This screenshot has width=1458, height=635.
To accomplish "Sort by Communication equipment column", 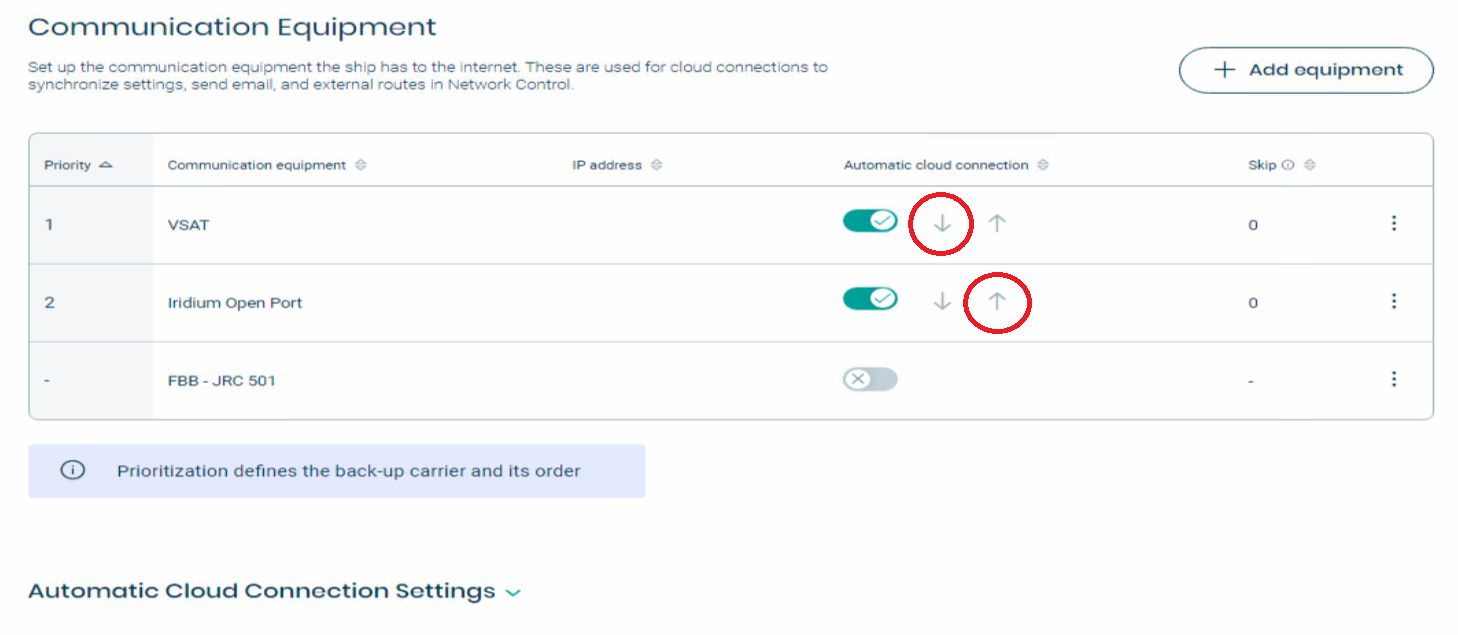I will pos(361,165).
